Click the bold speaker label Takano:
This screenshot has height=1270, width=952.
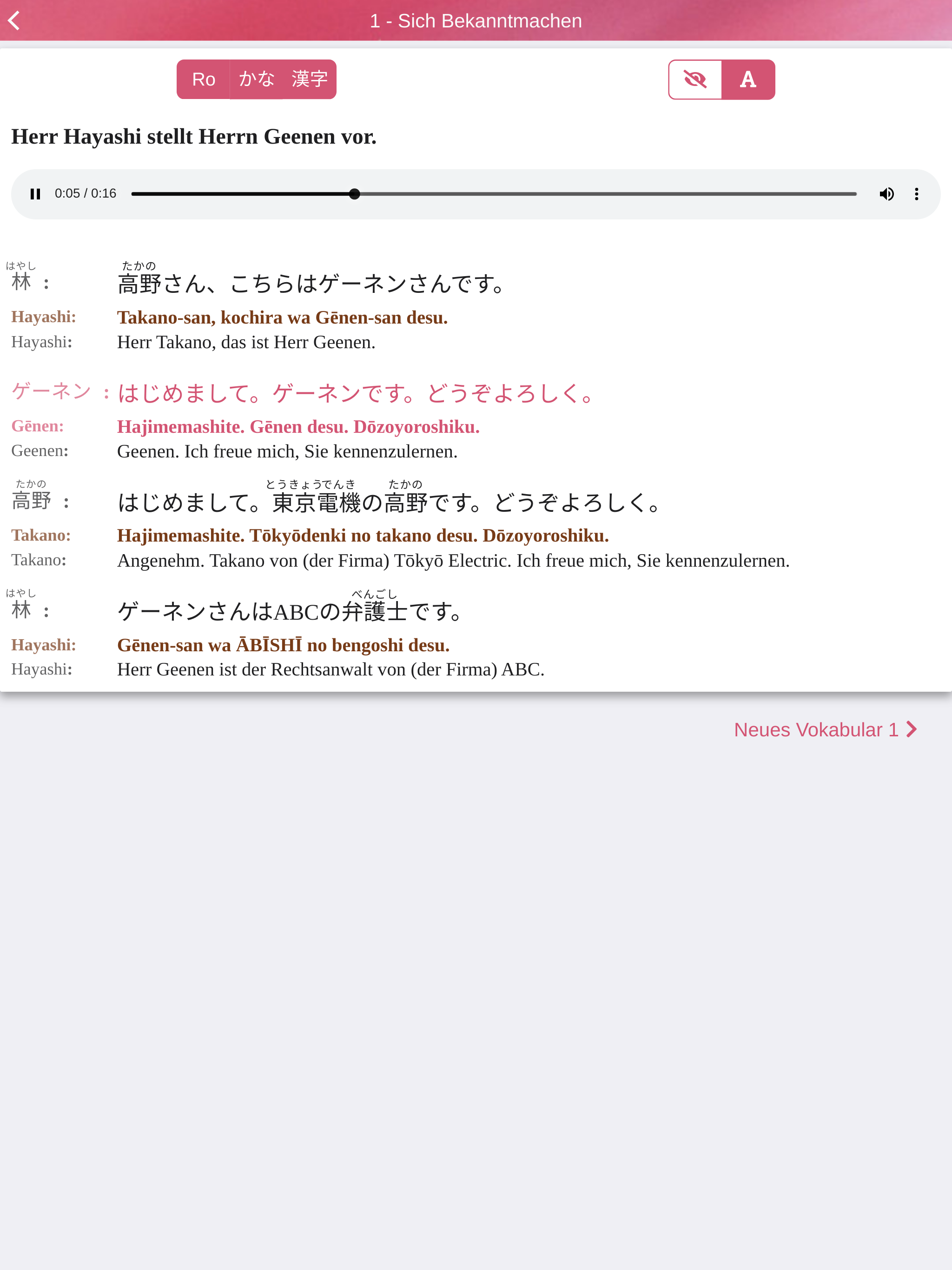coord(41,535)
